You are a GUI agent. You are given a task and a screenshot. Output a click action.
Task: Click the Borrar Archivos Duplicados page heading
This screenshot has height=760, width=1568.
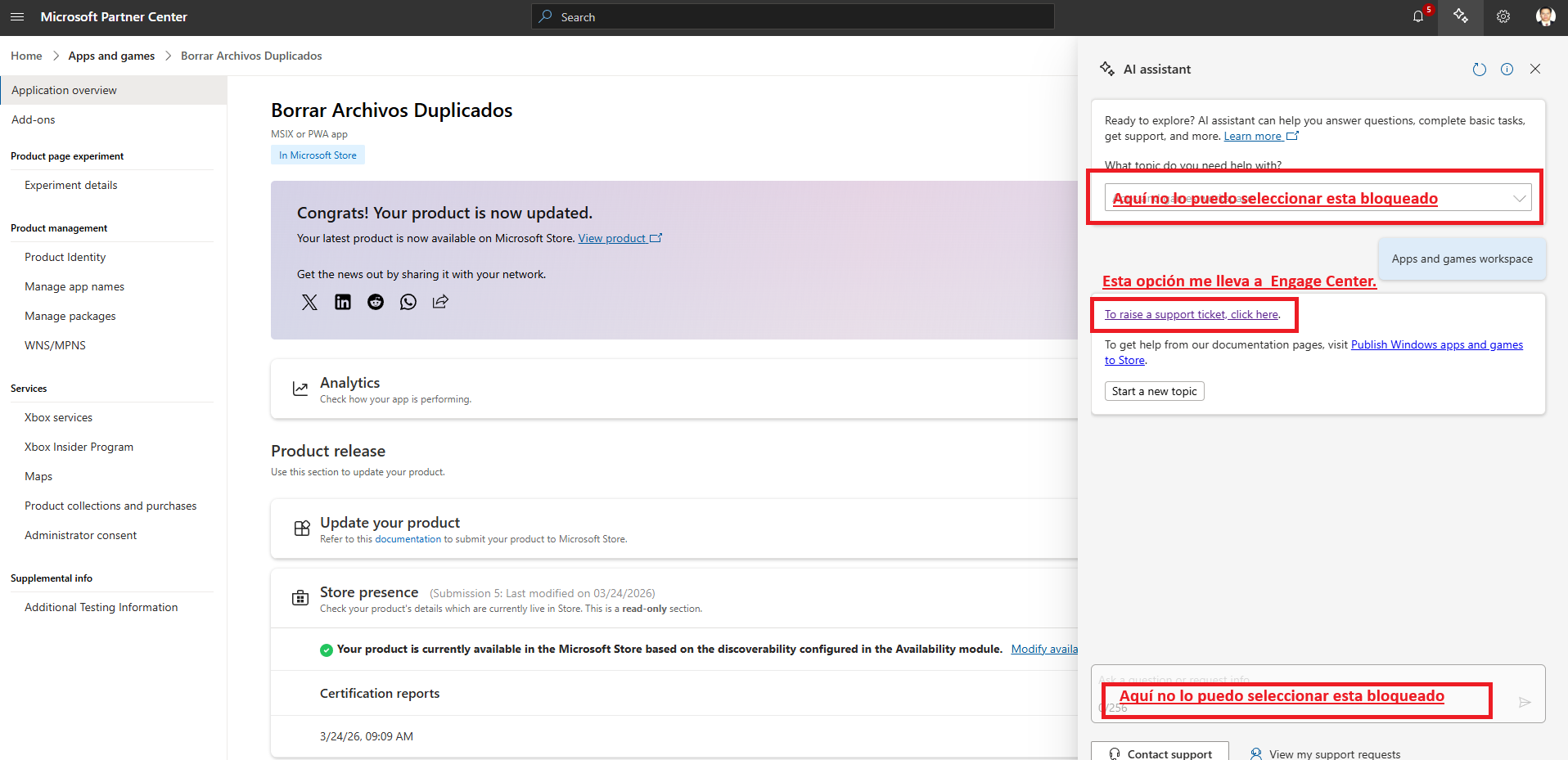[392, 110]
